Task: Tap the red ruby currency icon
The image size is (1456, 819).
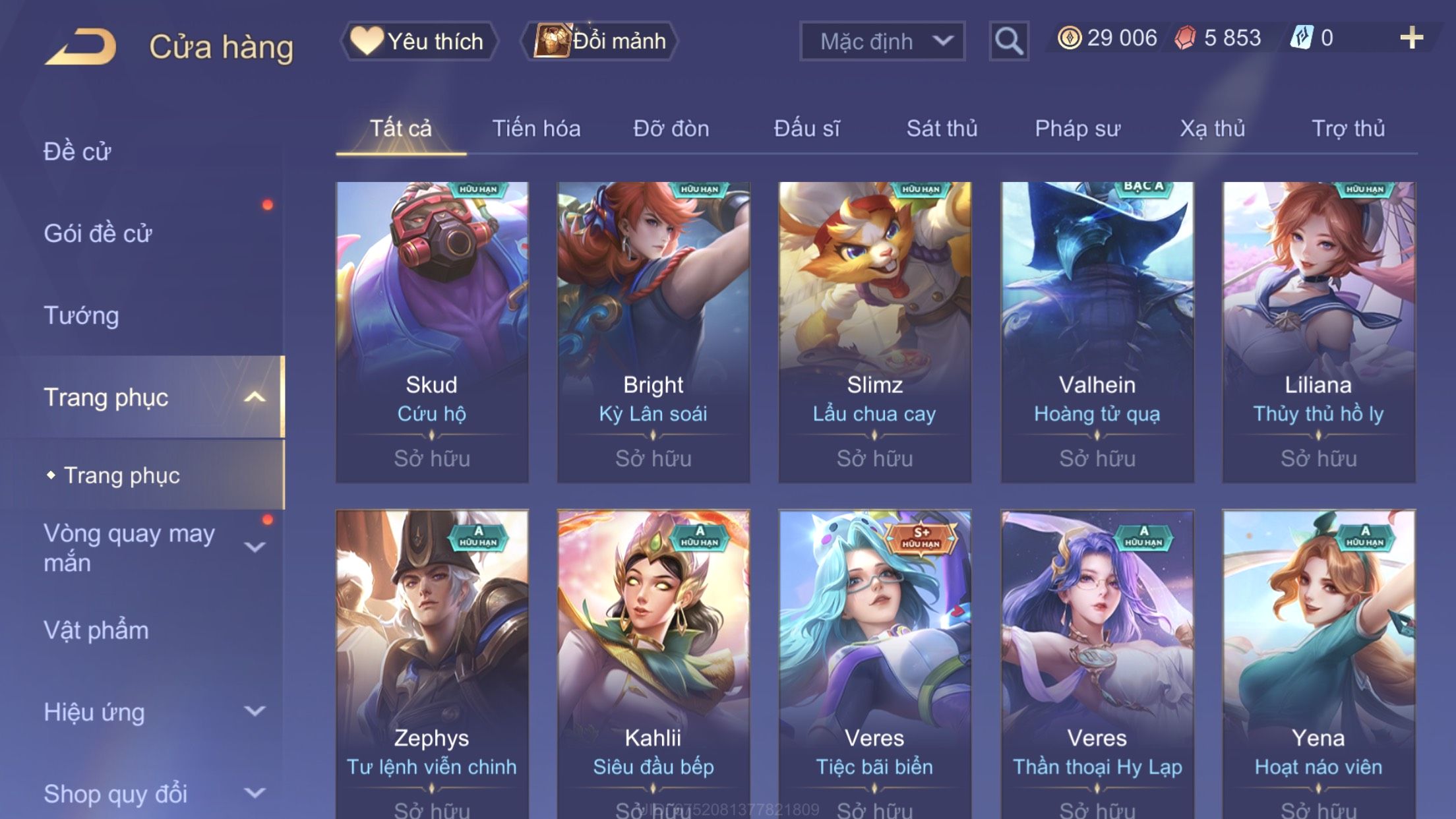Action: (x=1185, y=38)
